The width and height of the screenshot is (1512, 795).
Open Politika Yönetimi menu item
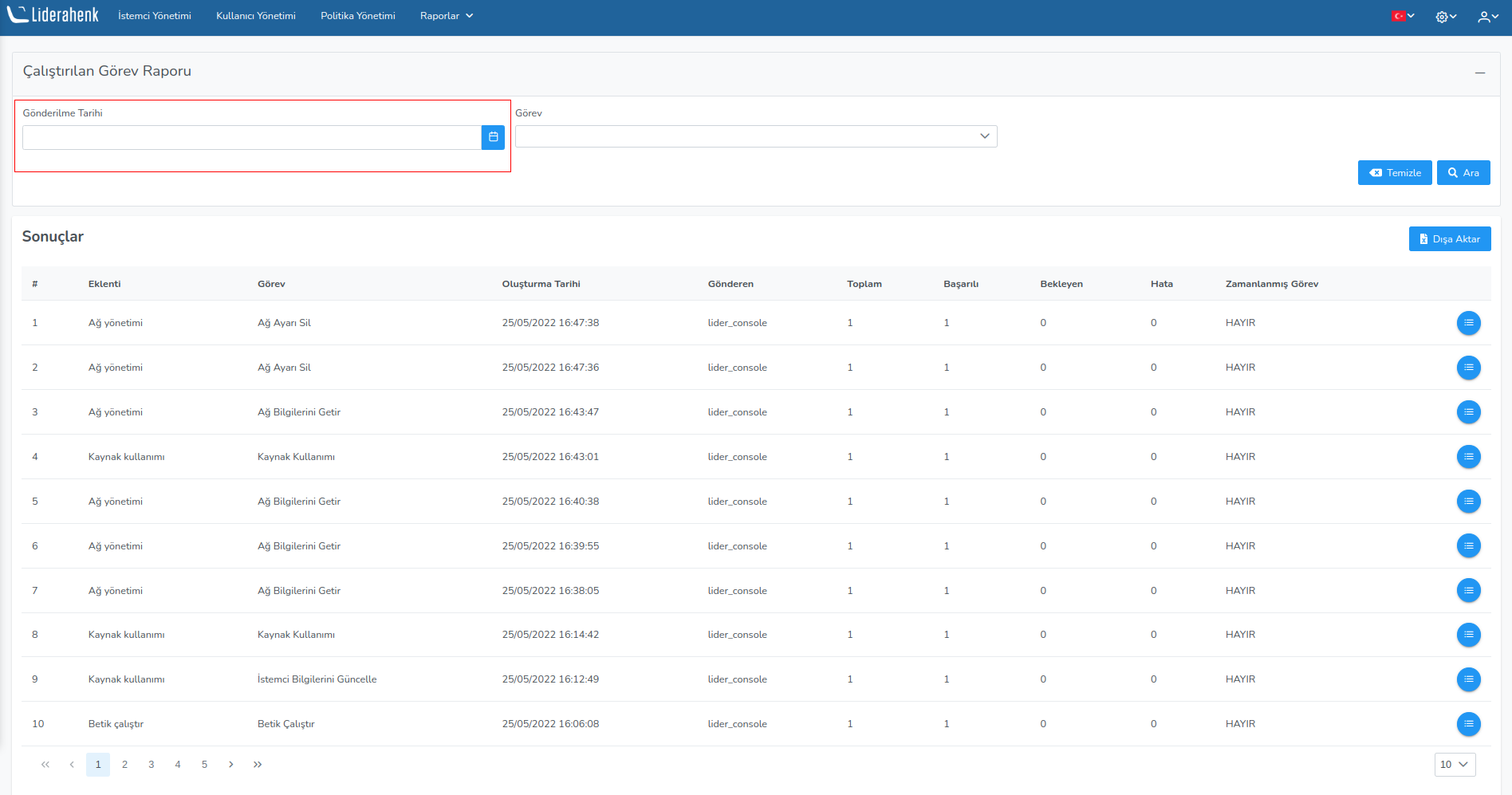click(357, 16)
